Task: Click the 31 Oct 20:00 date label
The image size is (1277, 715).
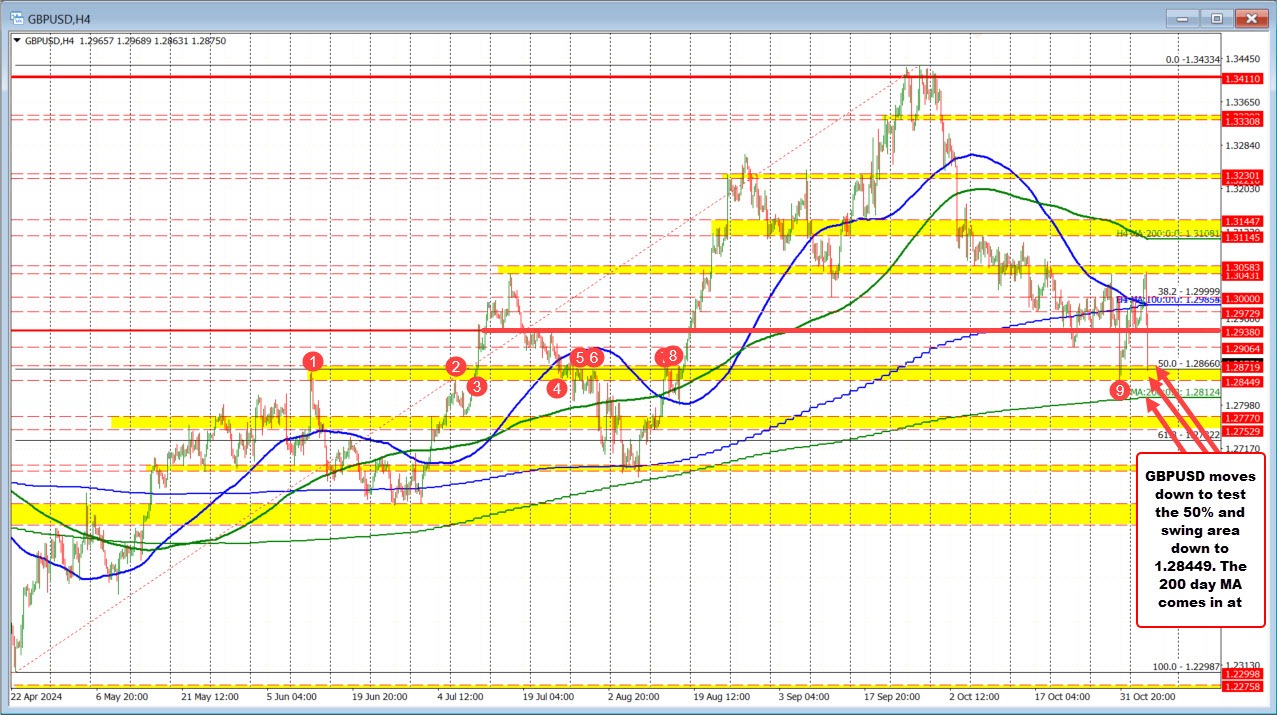Action: coord(1147,695)
